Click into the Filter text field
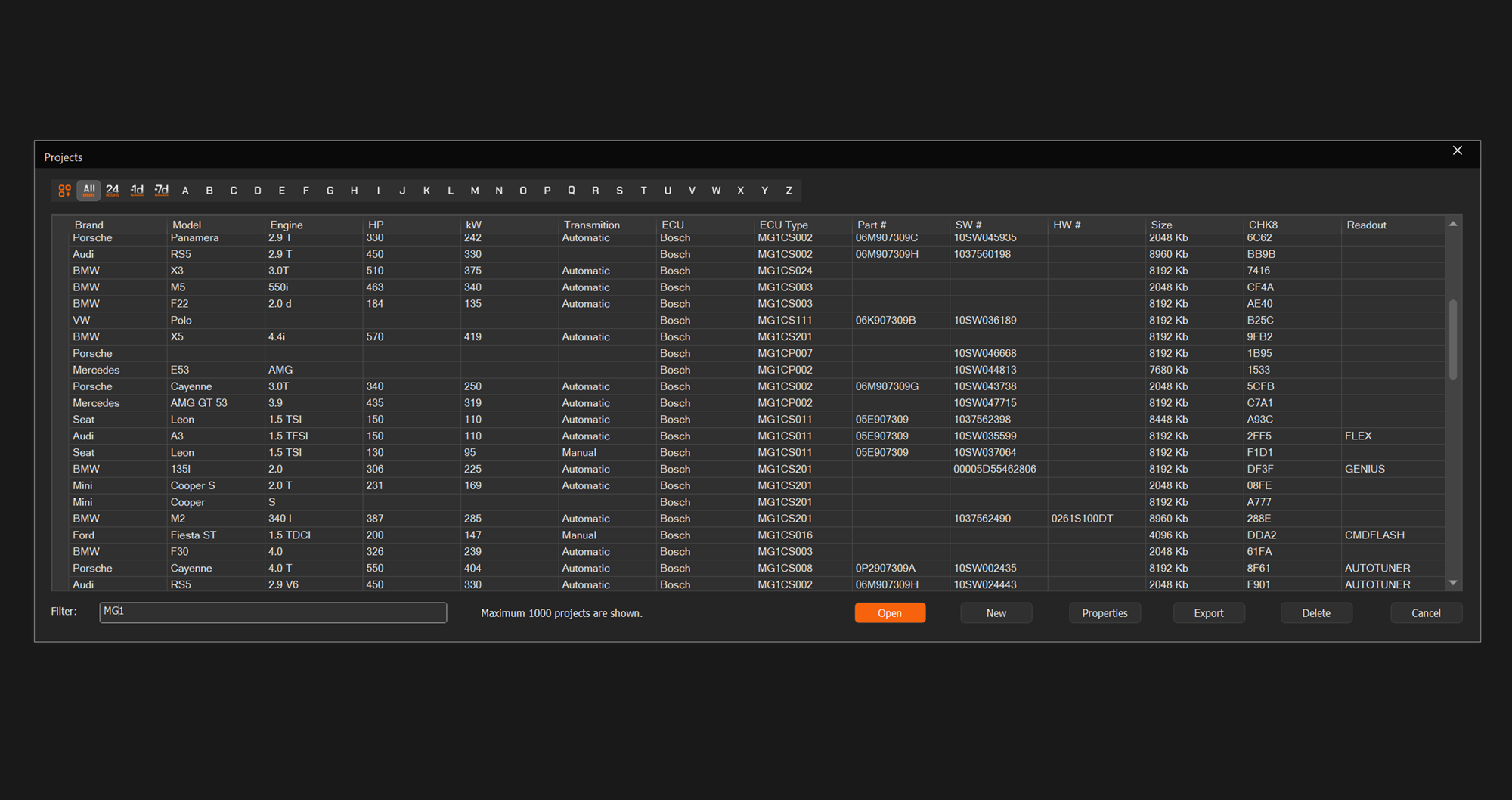The image size is (1512, 800). (273, 612)
